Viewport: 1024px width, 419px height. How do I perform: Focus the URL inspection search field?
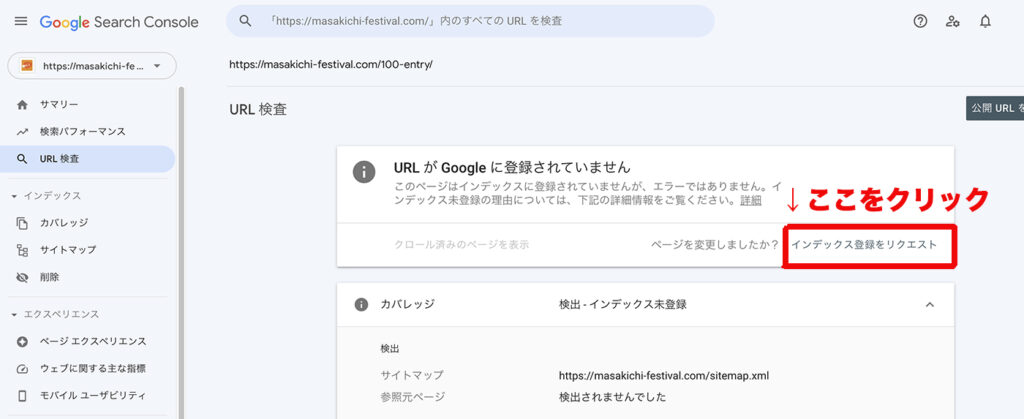(x=470, y=21)
